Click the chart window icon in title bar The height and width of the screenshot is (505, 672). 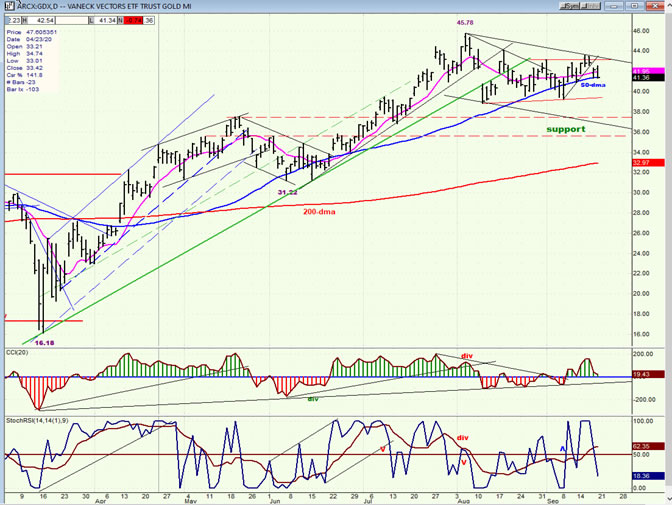tap(6, 5)
